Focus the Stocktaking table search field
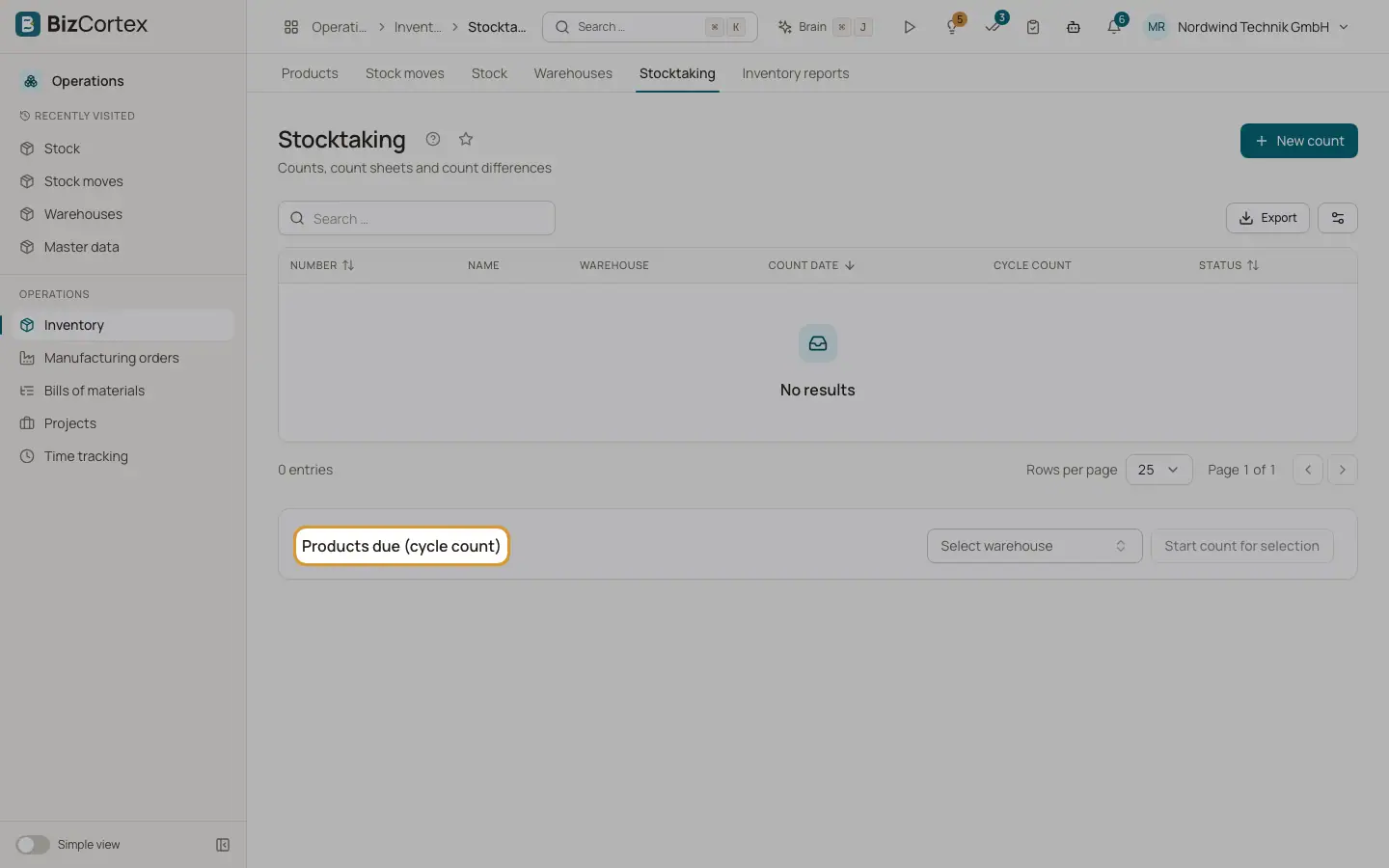1389x868 pixels. point(417,218)
